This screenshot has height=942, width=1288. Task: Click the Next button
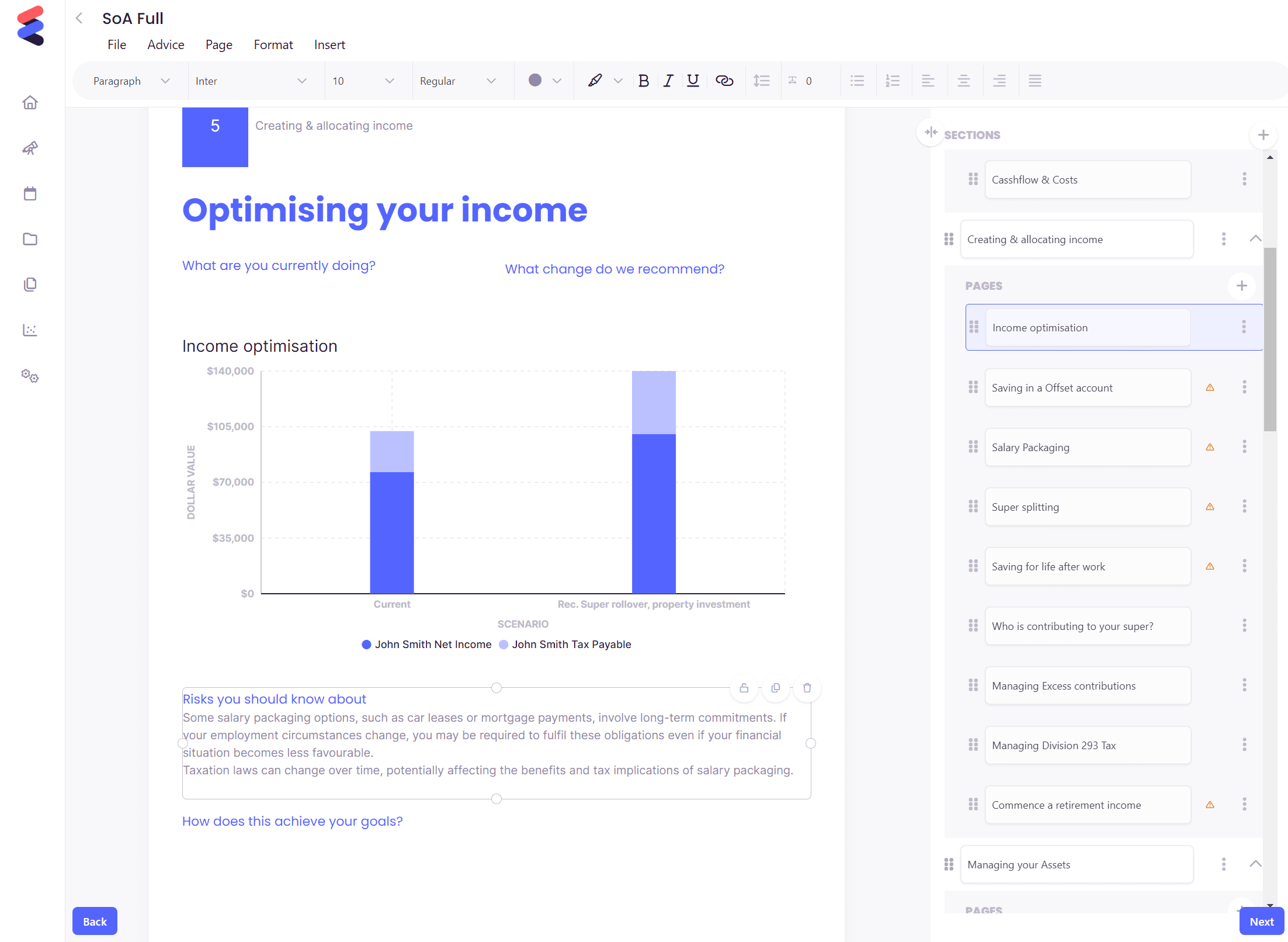pos(1261,921)
